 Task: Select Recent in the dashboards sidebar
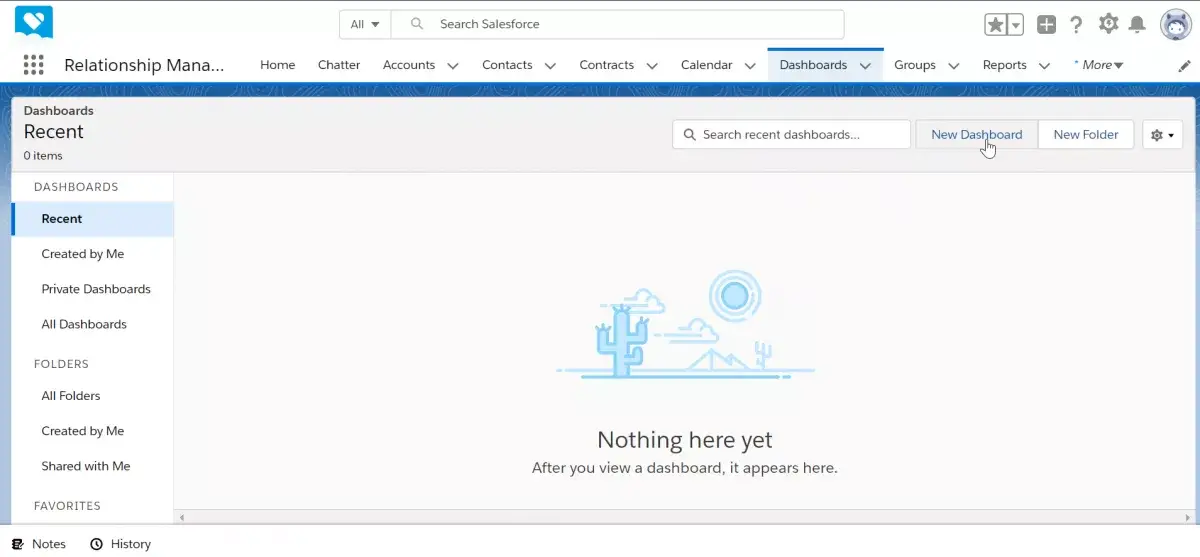pos(93,219)
